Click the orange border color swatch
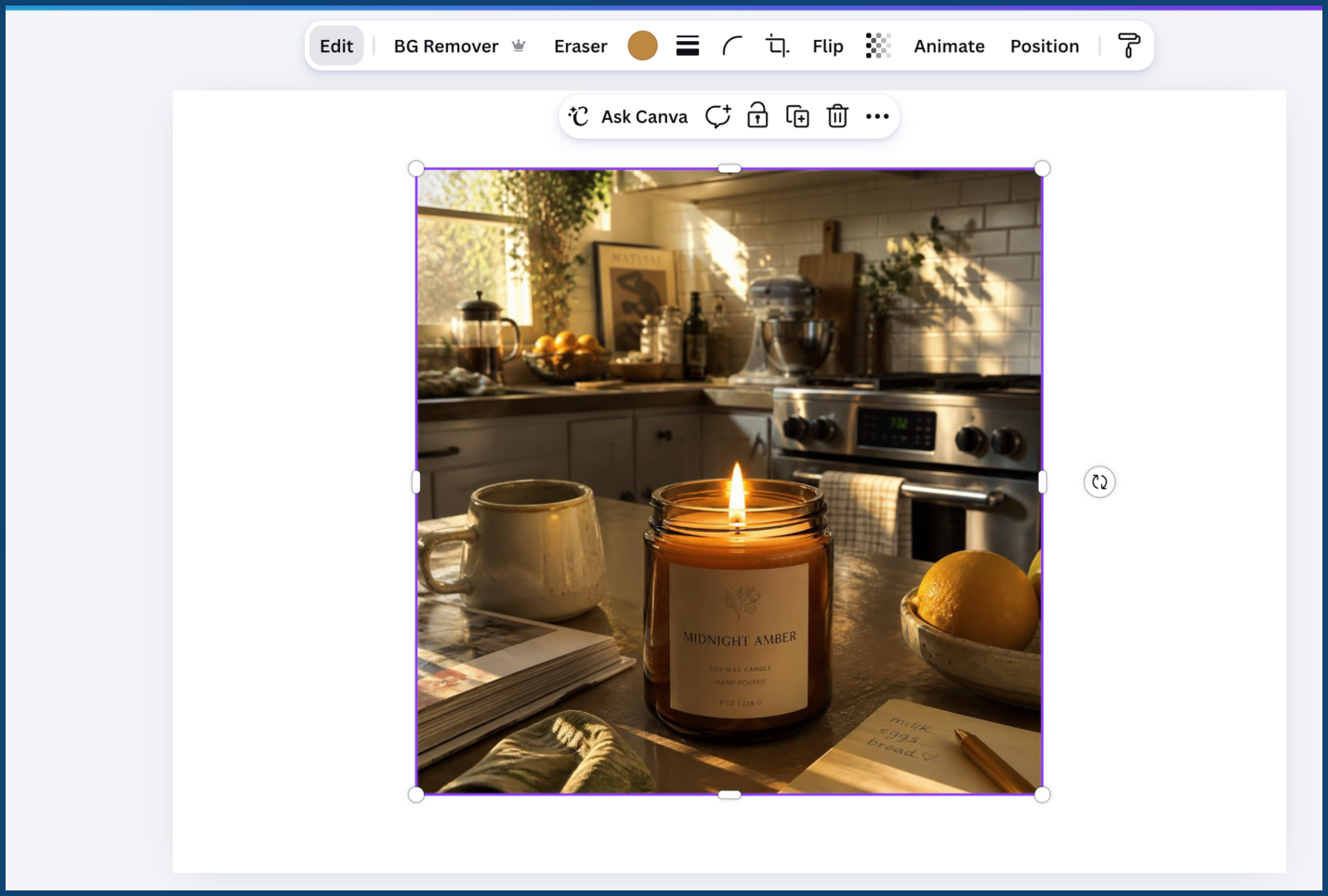The width and height of the screenshot is (1328, 896). click(642, 46)
